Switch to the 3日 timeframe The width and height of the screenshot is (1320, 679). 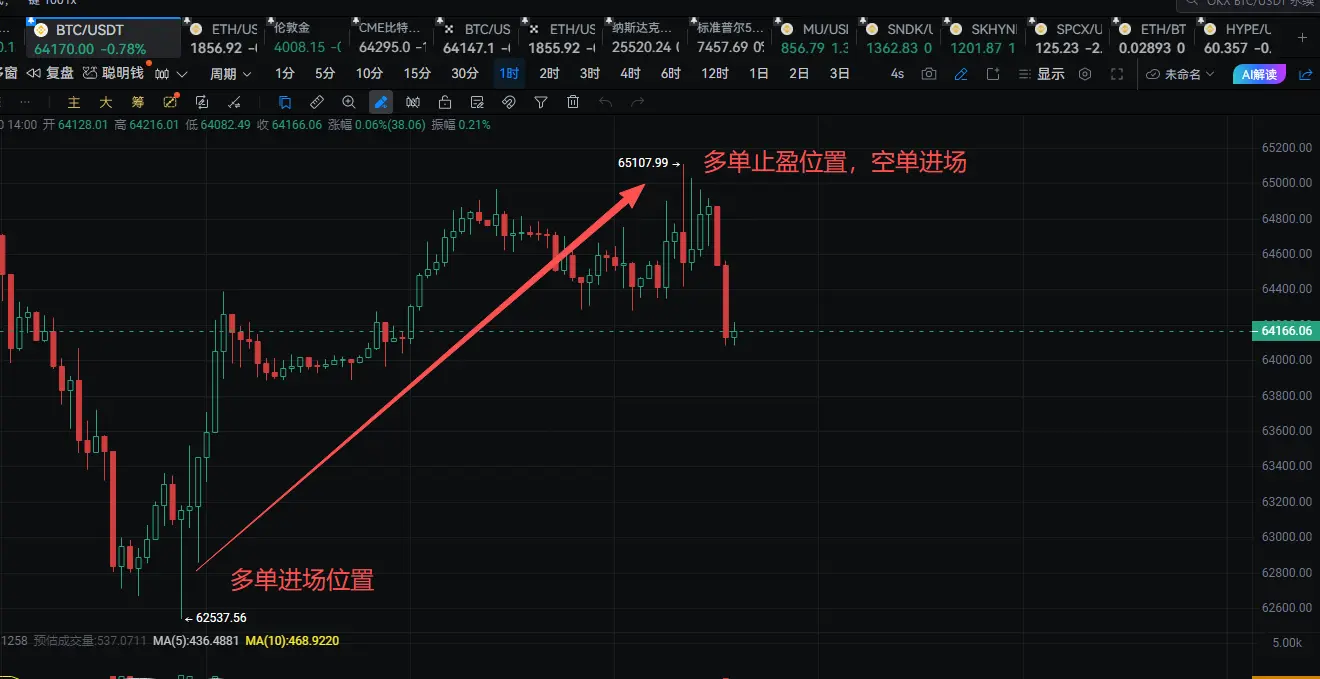point(840,73)
